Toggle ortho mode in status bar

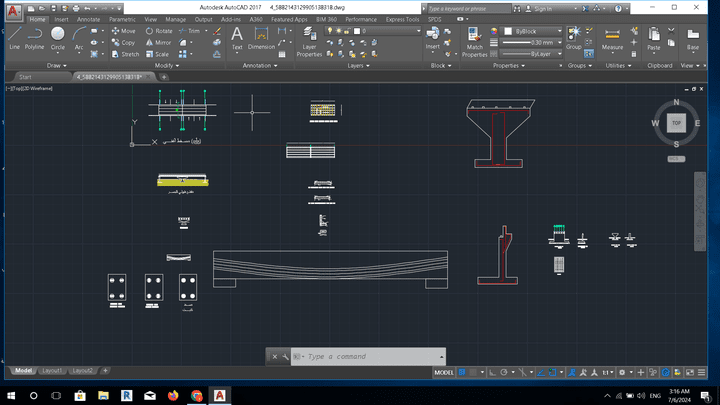coord(492,372)
